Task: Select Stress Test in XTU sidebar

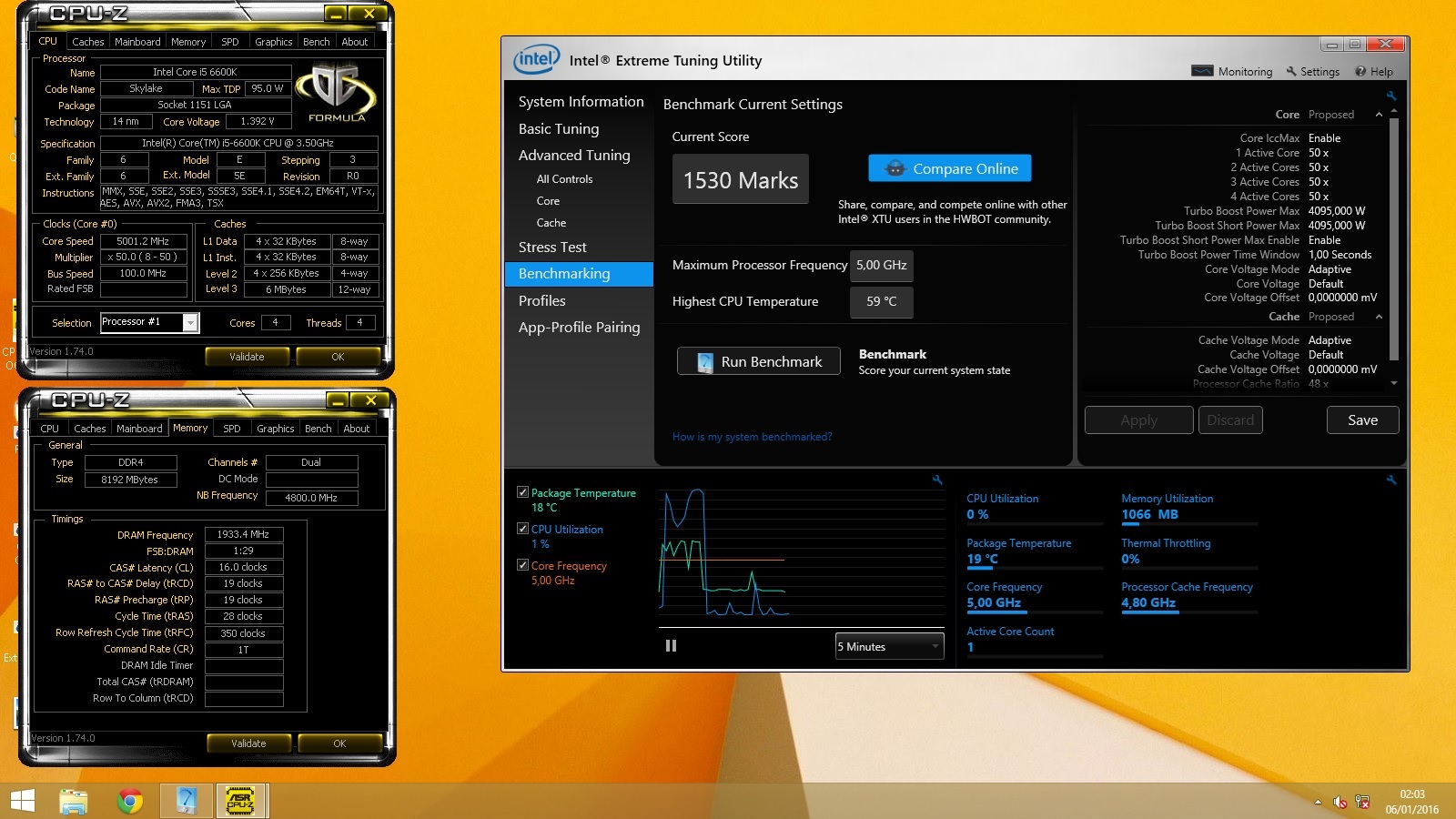Action: (x=552, y=248)
